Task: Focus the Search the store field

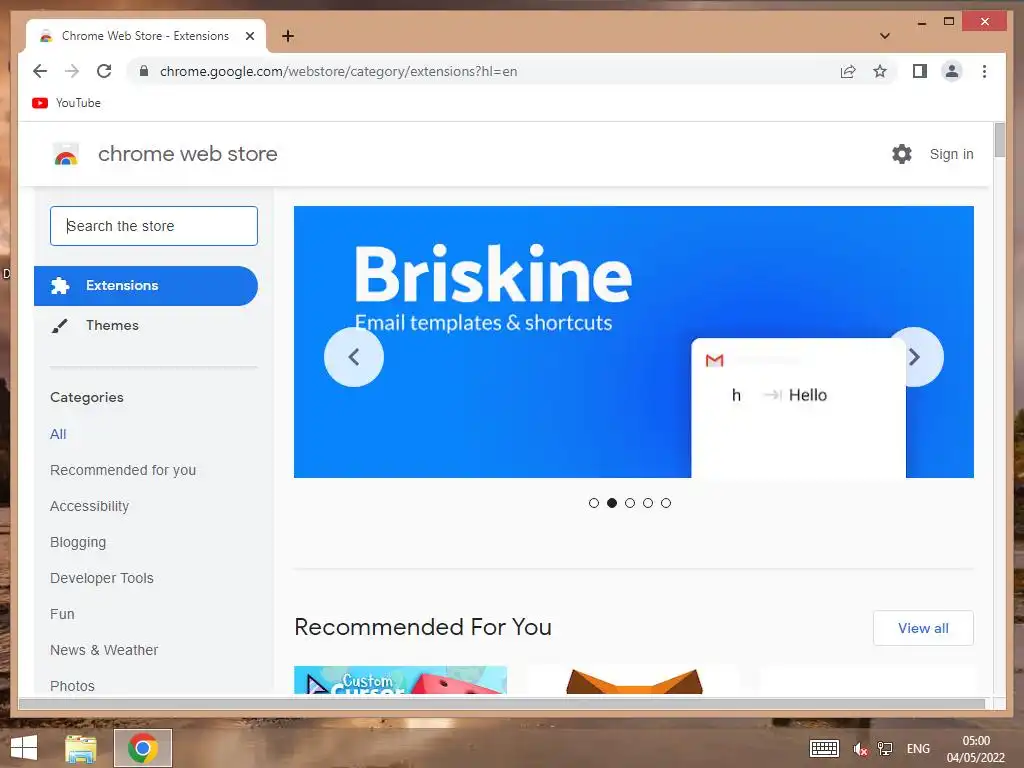Action: click(x=154, y=226)
